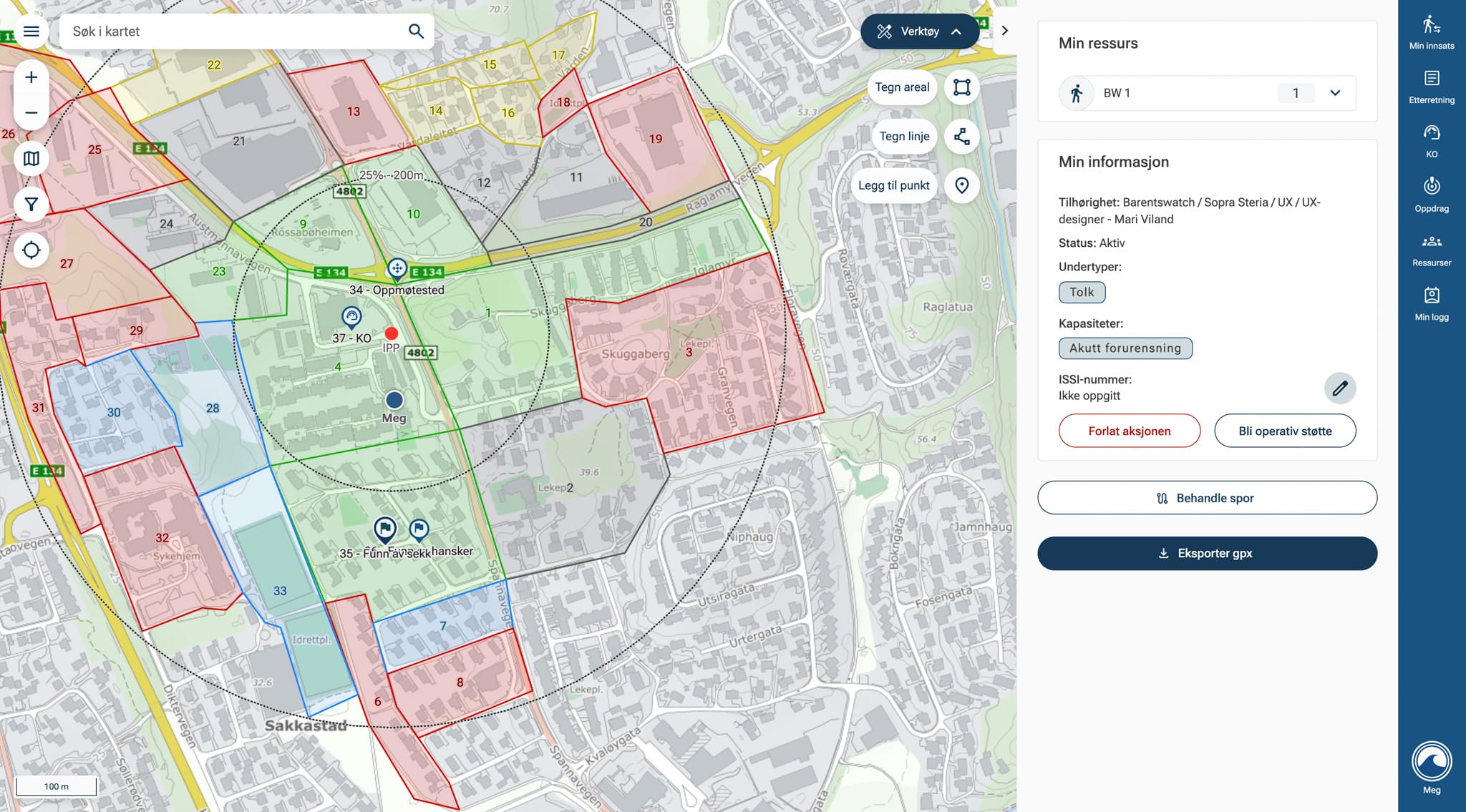The width and height of the screenshot is (1466, 812).
Task: Click the Eksporter gpx button
Action: coord(1207,554)
